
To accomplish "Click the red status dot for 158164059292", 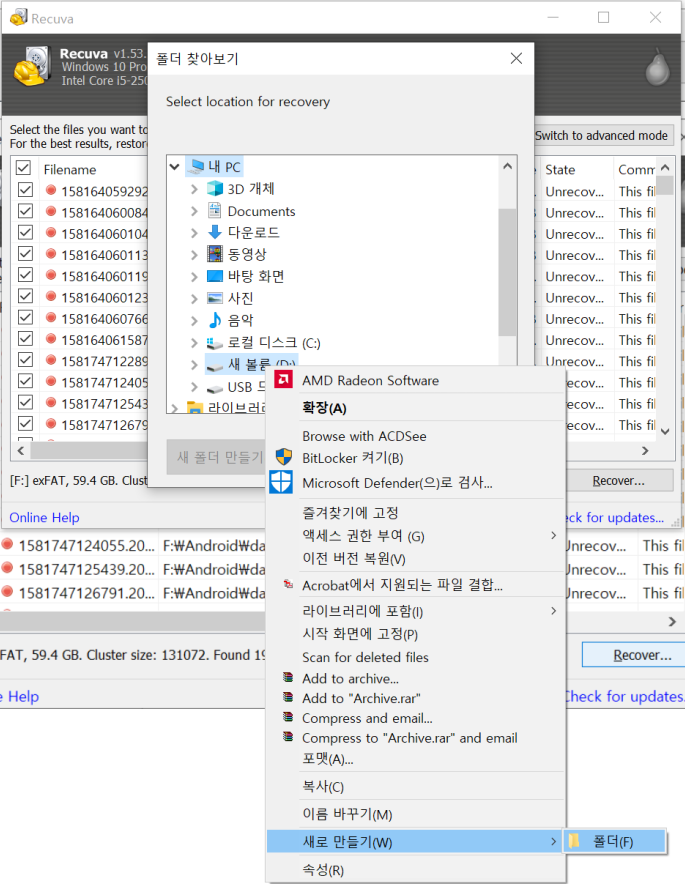I will 51,190.
